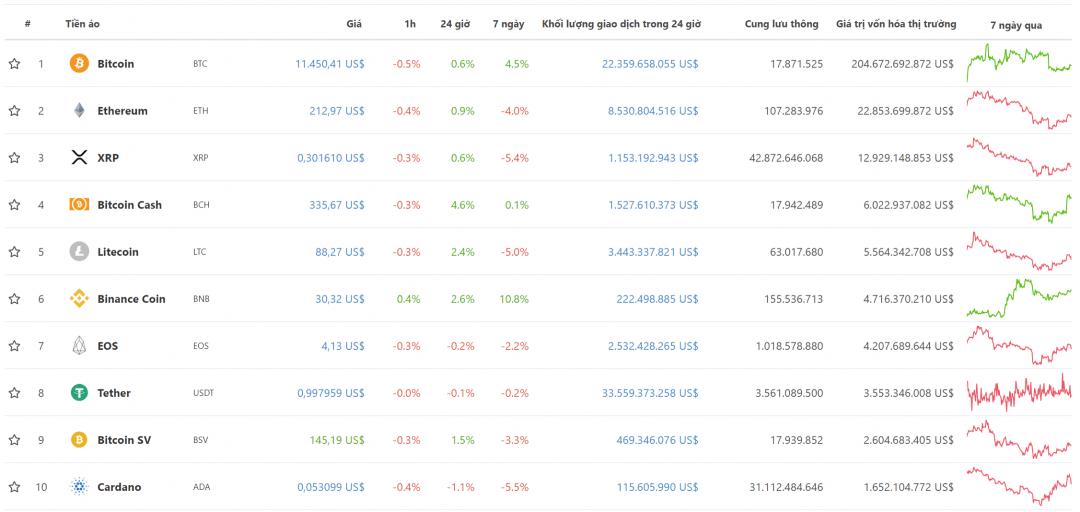Click the BTC ticker symbol

tap(200, 63)
